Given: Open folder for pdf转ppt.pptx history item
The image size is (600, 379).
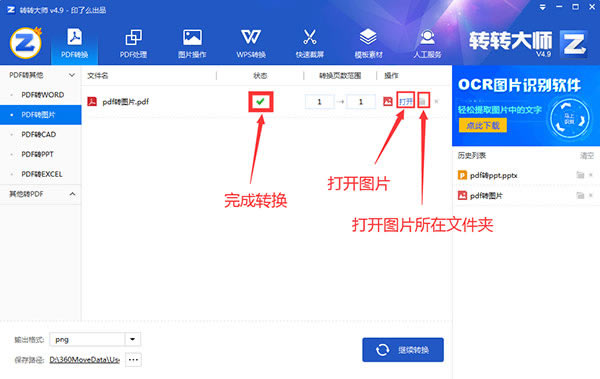Looking at the screenshot, I should (580, 175).
